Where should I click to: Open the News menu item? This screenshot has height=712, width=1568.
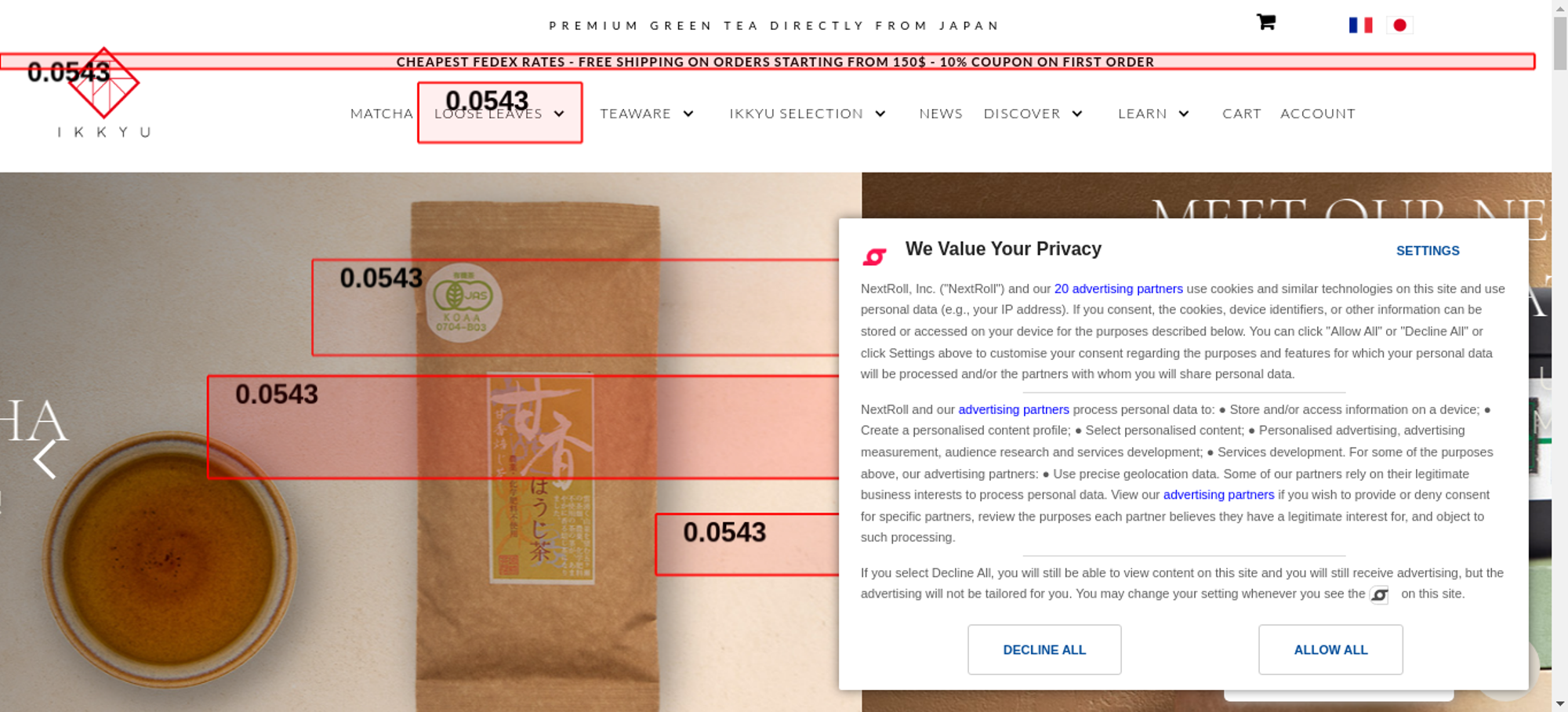coord(941,114)
